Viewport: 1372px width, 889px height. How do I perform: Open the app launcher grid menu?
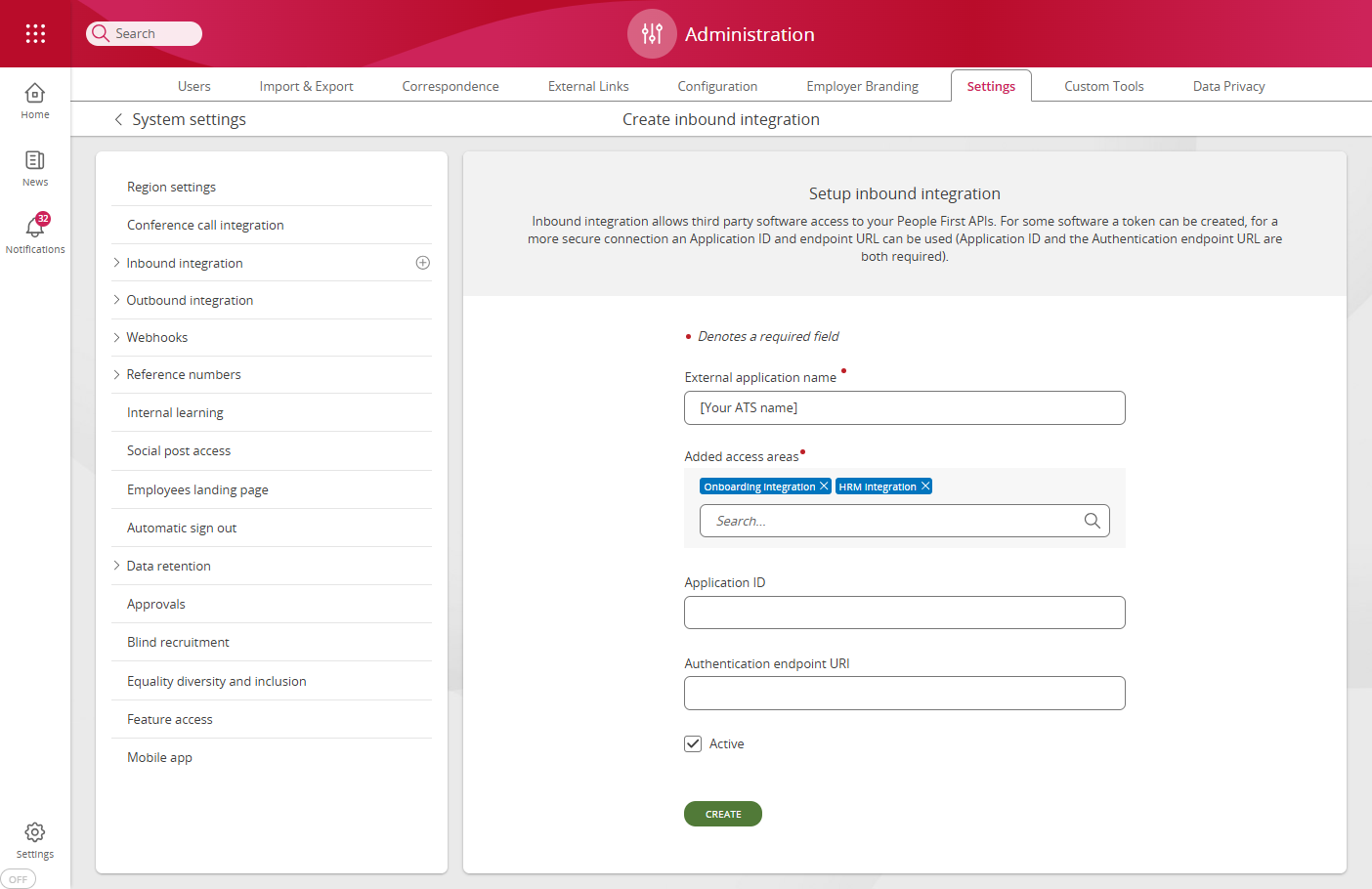(x=35, y=33)
